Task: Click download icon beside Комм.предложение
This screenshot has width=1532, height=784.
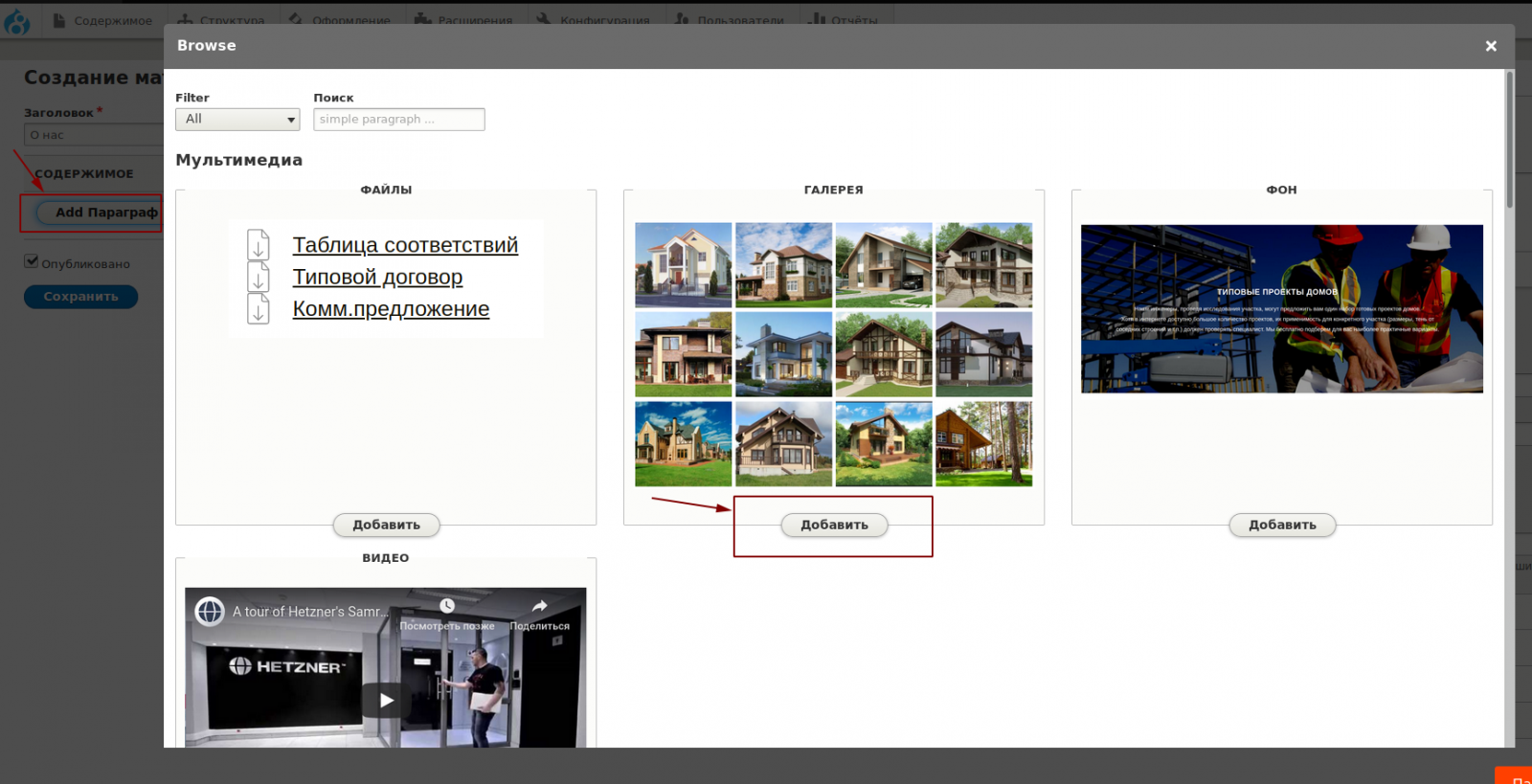Action: tap(258, 308)
